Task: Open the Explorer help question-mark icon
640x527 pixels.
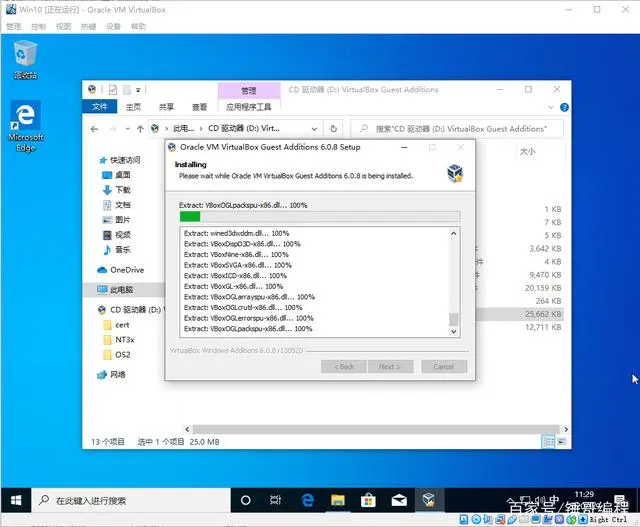Action: click(x=564, y=107)
